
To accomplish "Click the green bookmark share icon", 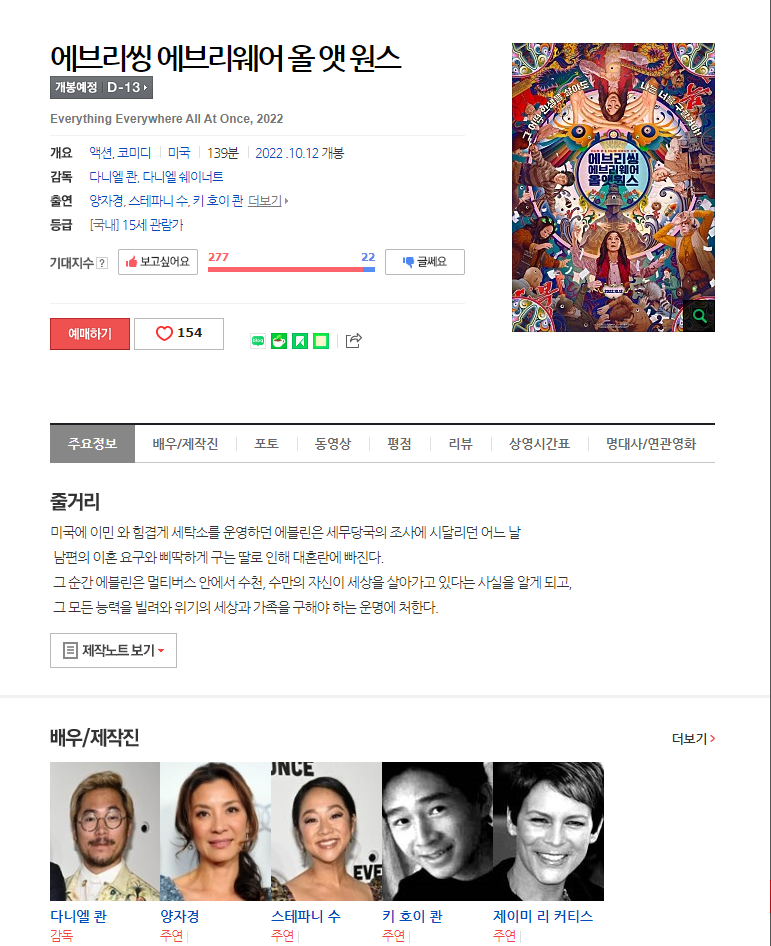I will click(x=300, y=341).
